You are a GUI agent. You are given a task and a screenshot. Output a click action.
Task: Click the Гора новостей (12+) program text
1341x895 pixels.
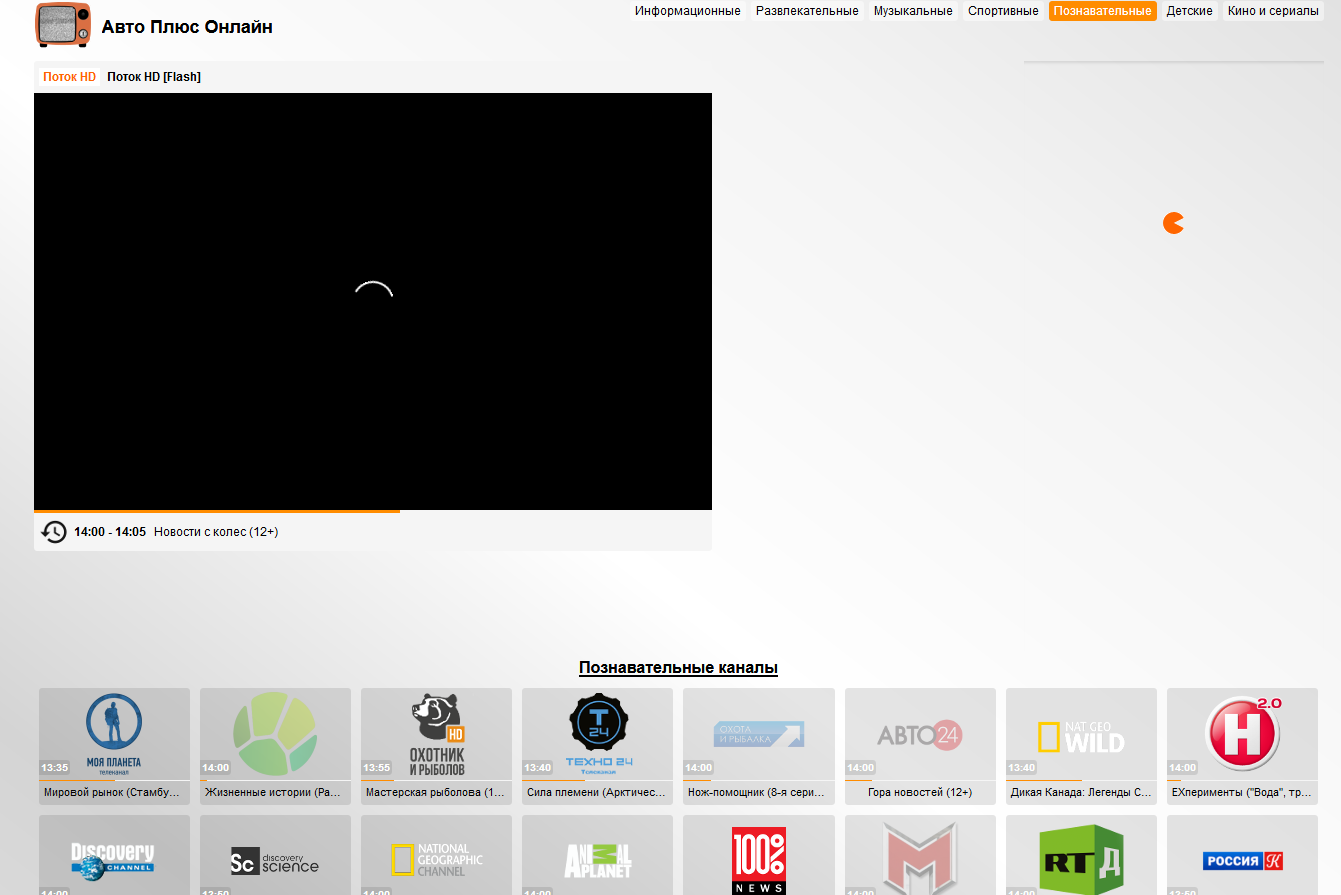919,792
